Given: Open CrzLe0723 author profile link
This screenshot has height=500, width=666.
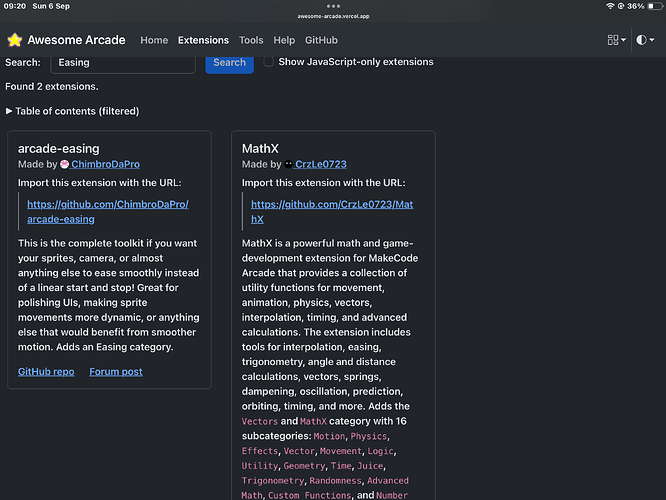Looking at the screenshot, I should pyautogui.click(x=321, y=164).
